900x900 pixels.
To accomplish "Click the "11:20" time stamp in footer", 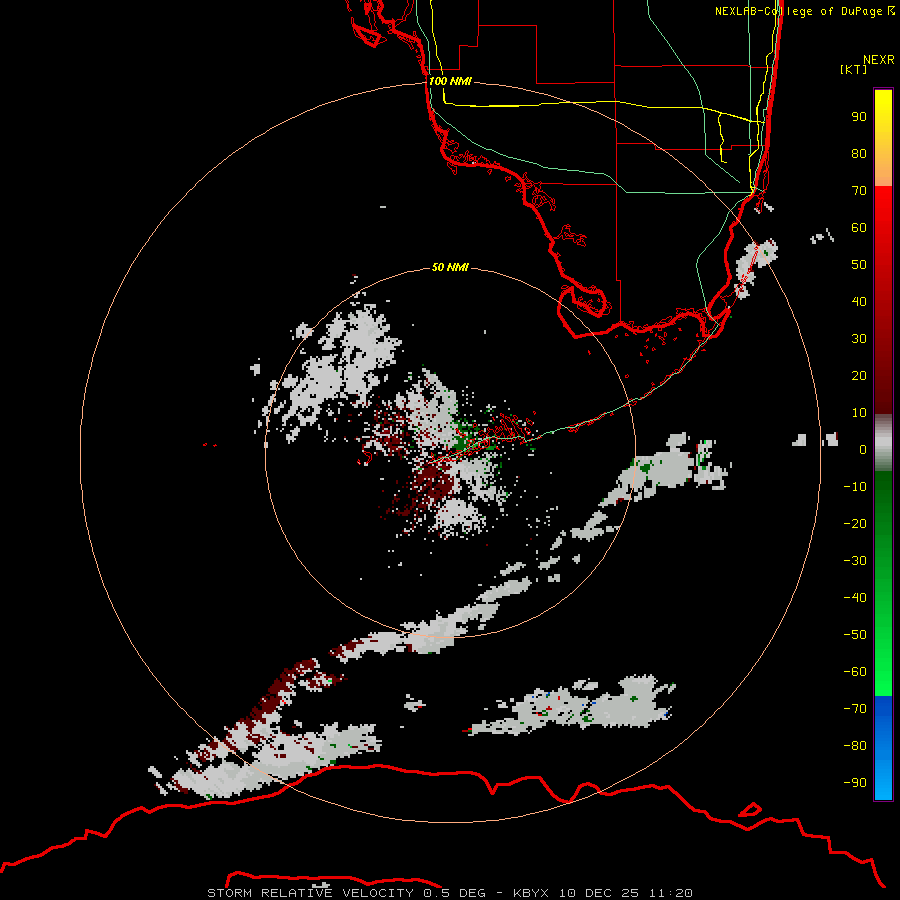I will [x=671, y=893].
